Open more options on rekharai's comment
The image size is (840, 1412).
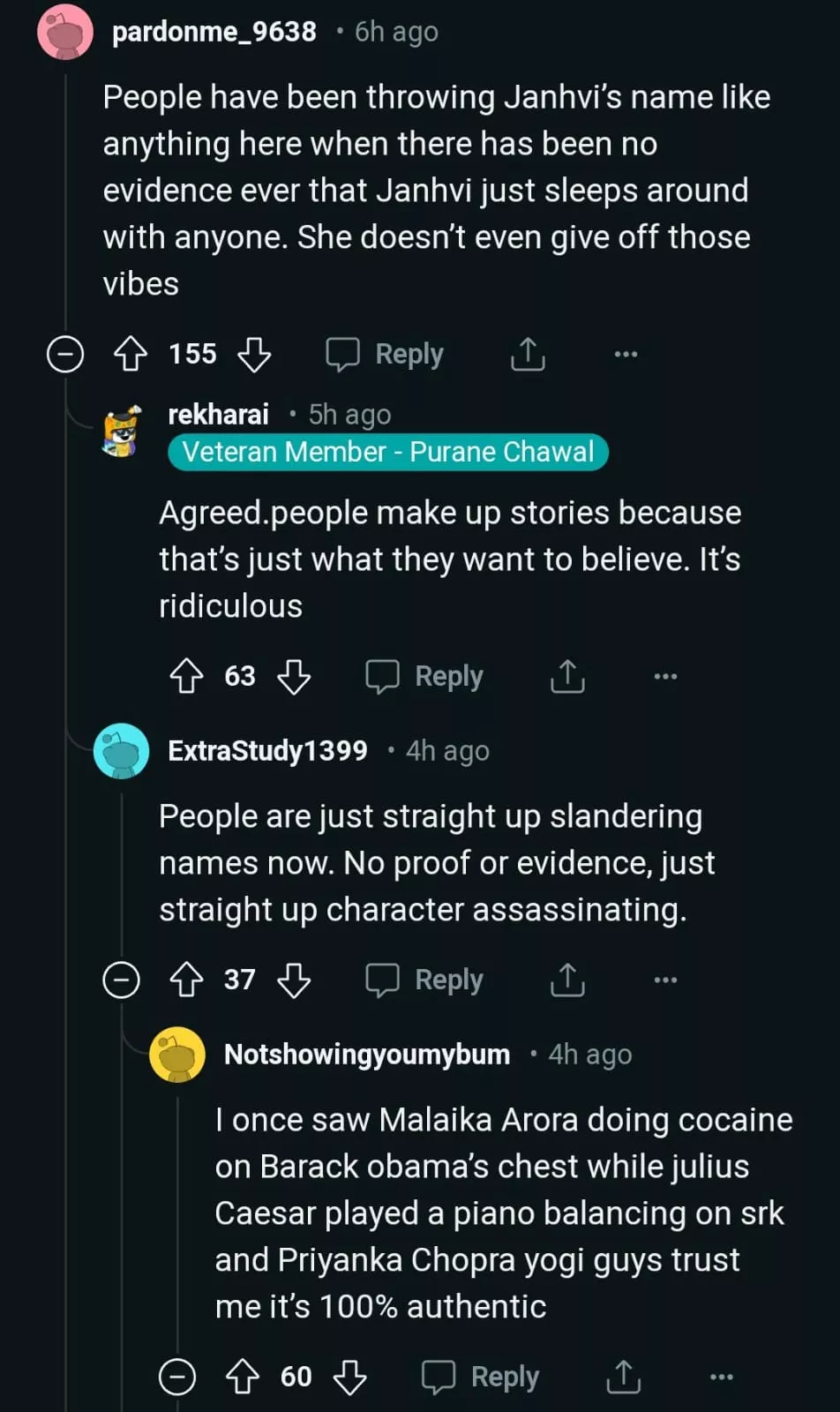click(x=665, y=677)
